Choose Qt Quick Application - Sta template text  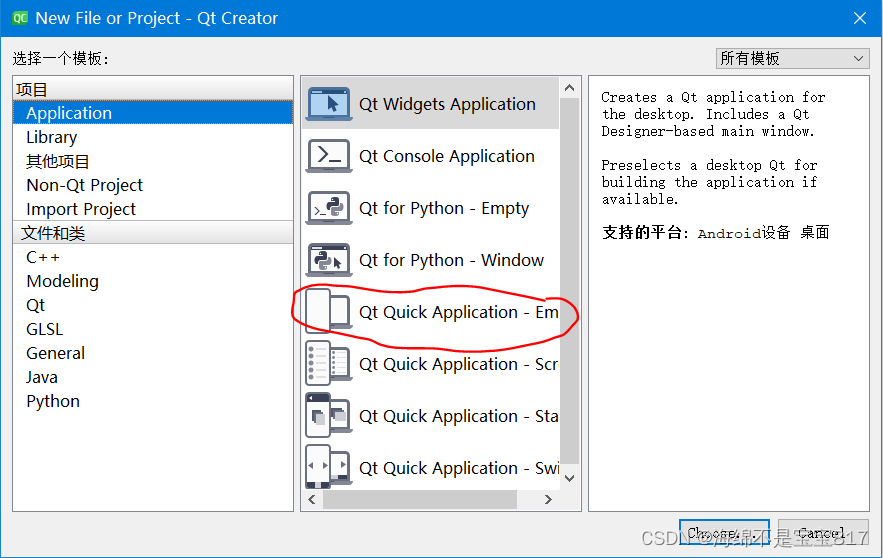point(458,416)
